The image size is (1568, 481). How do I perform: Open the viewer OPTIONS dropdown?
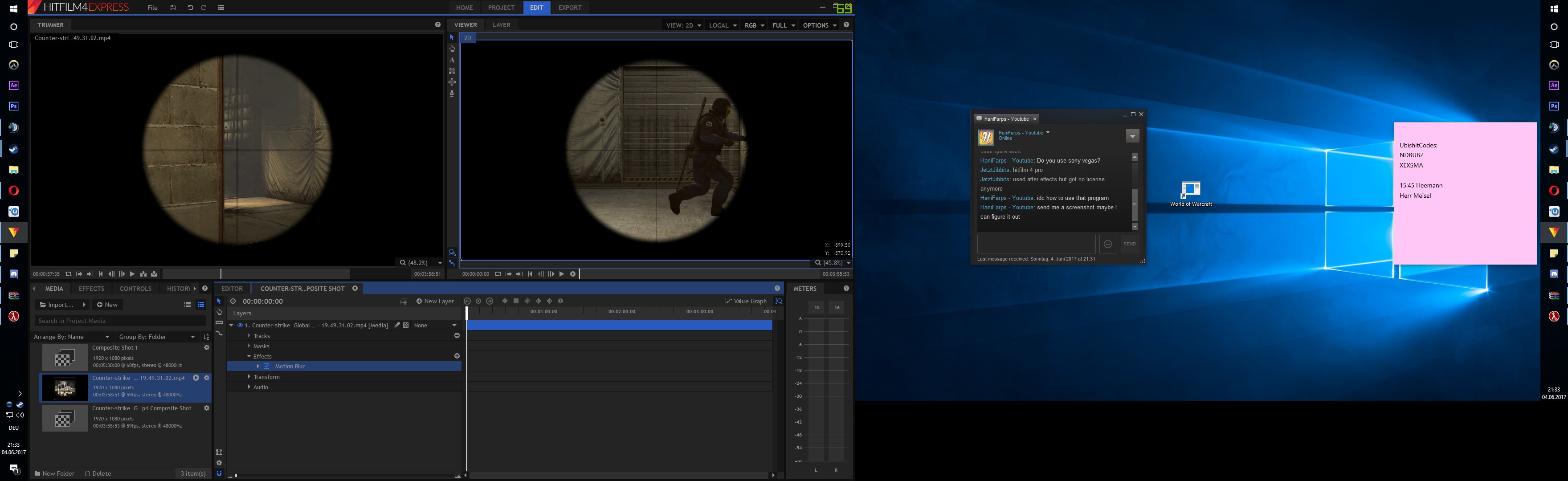(819, 25)
